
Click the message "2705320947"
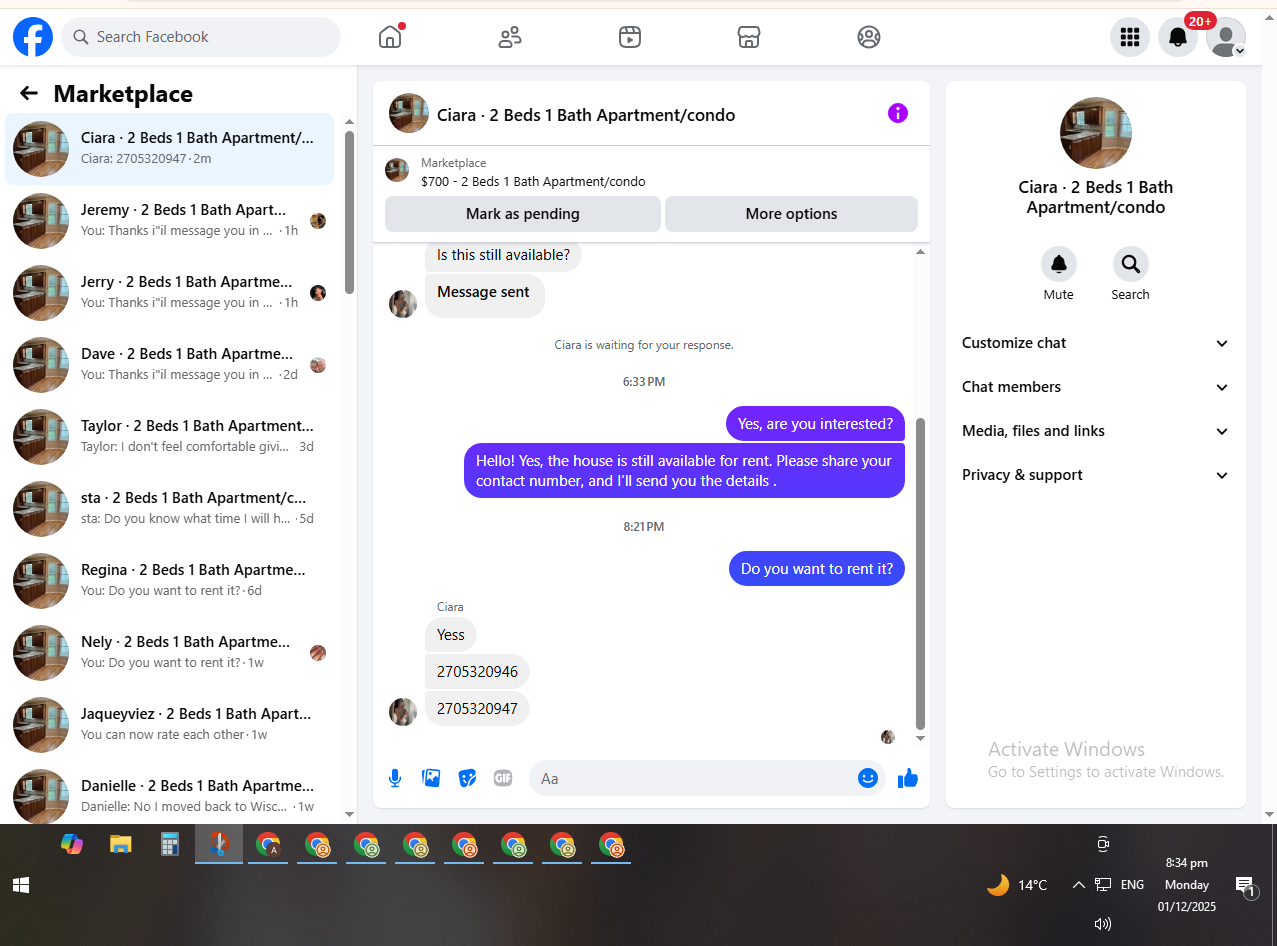coord(477,708)
